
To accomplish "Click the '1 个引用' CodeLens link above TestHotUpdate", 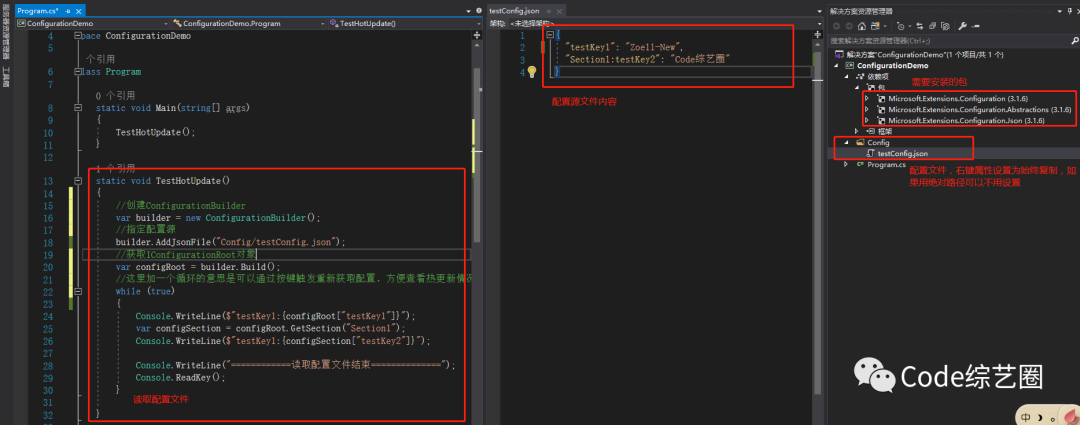I will 116,168.
